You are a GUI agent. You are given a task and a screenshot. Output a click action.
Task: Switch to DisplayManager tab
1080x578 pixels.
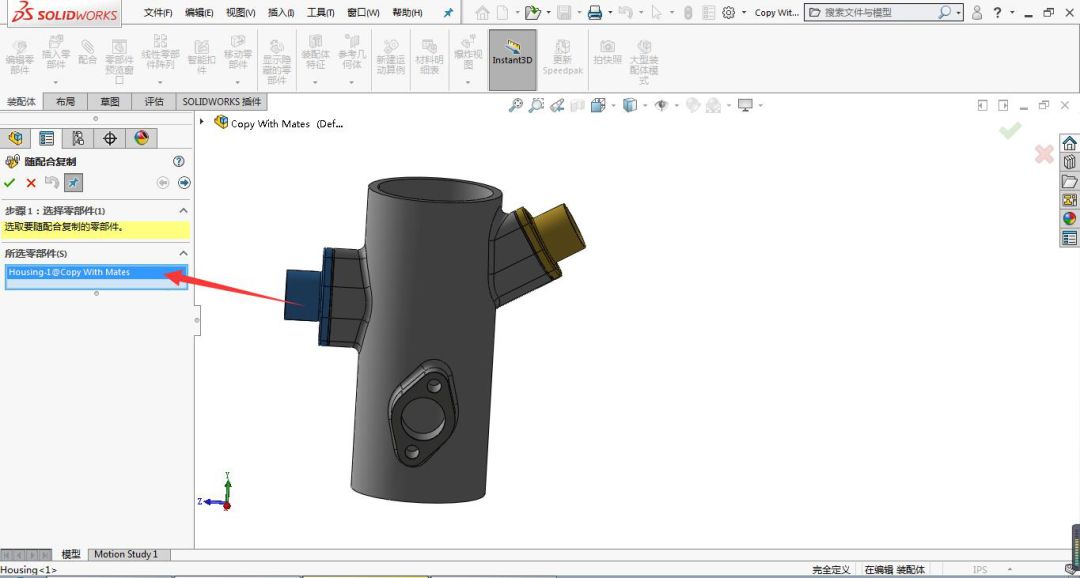141,138
